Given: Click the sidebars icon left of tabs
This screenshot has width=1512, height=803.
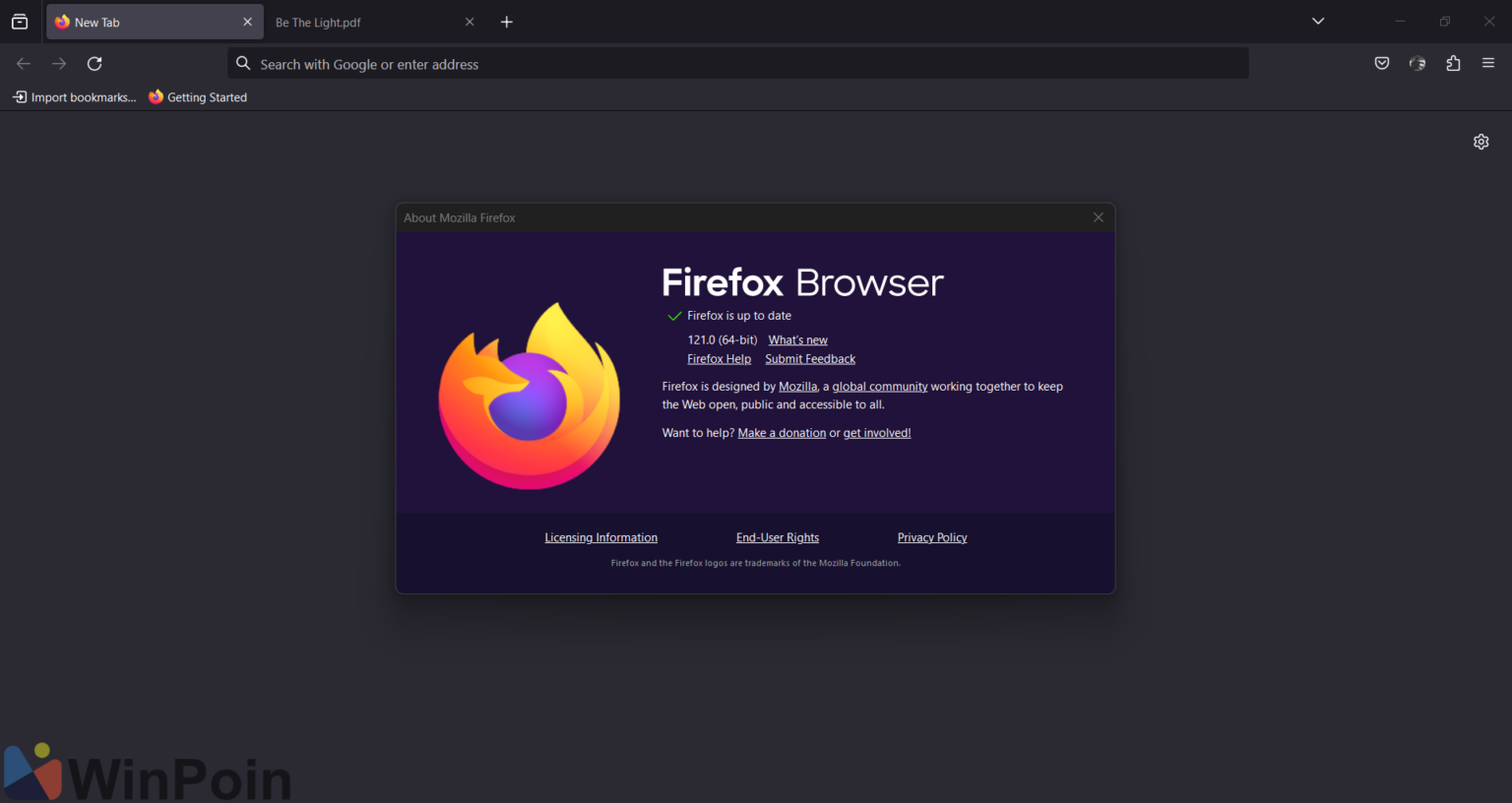Looking at the screenshot, I should click(20, 21).
